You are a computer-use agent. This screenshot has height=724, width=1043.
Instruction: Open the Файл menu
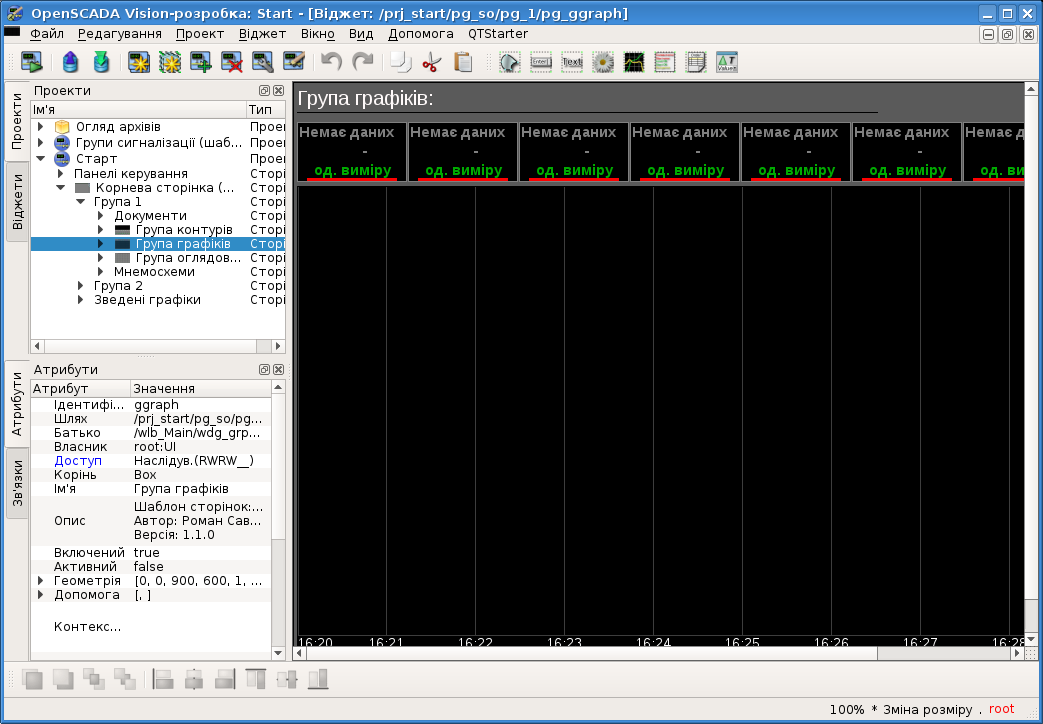(x=47, y=34)
